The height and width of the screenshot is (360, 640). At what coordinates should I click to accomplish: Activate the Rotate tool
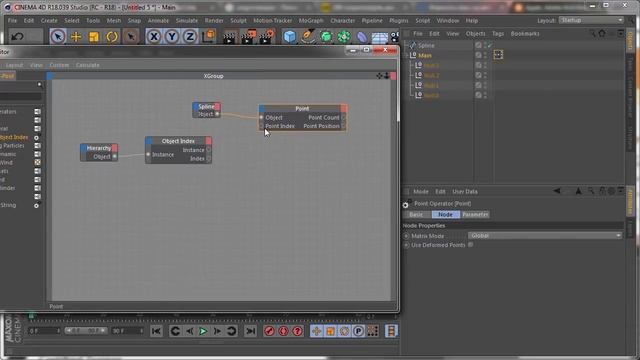point(112,37)
